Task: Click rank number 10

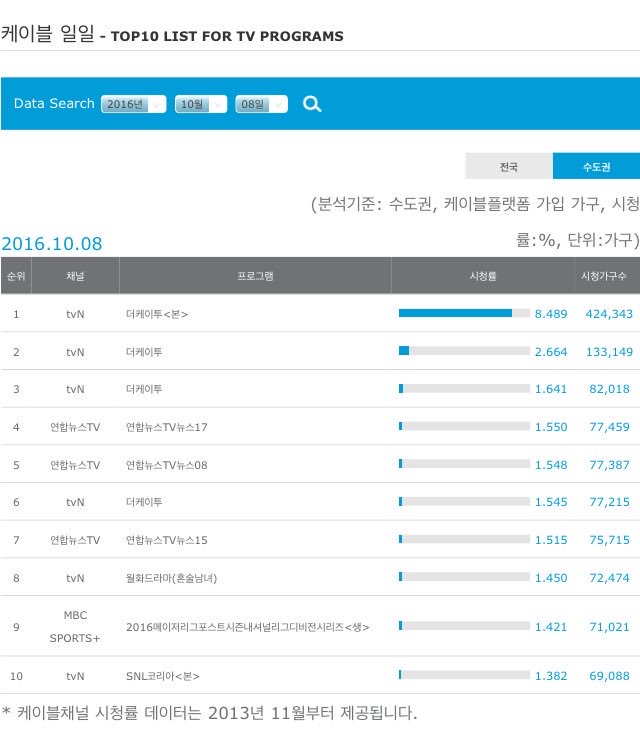Action: coord(16,676)
